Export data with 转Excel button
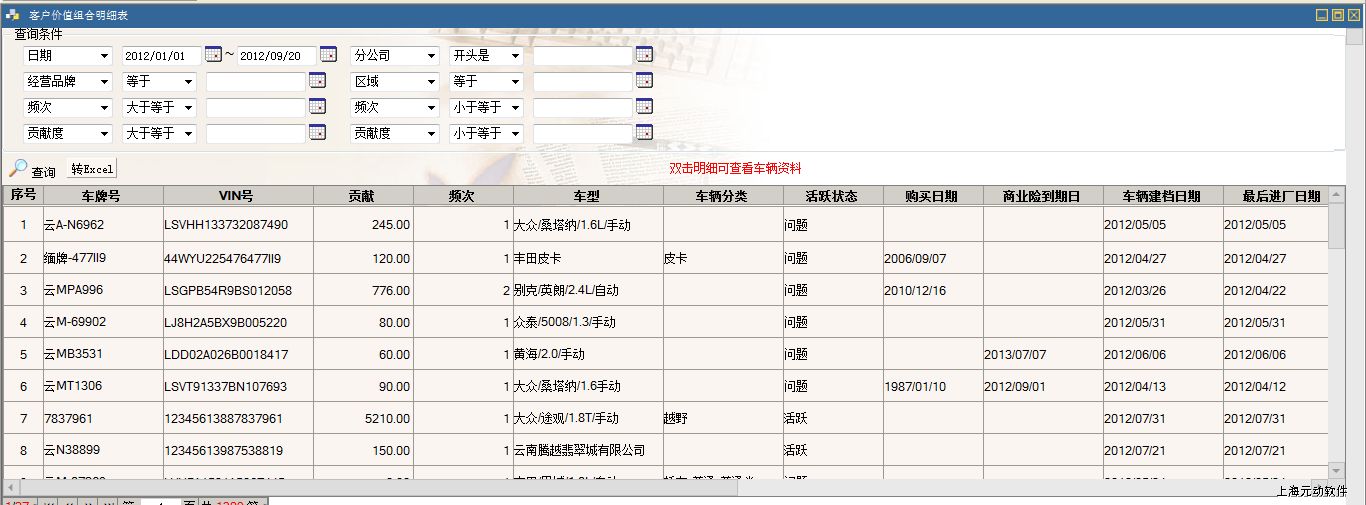 pos(92,169)
